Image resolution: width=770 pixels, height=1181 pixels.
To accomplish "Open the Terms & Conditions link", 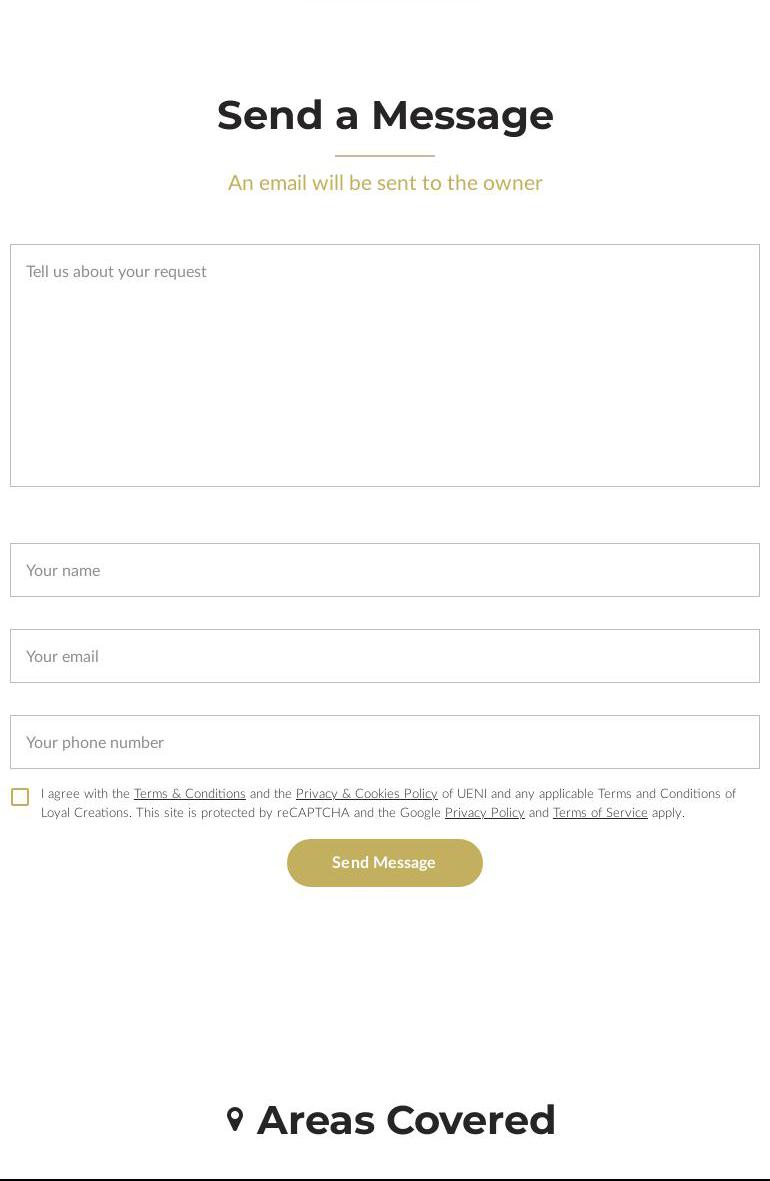I will (x=190, y=794).
